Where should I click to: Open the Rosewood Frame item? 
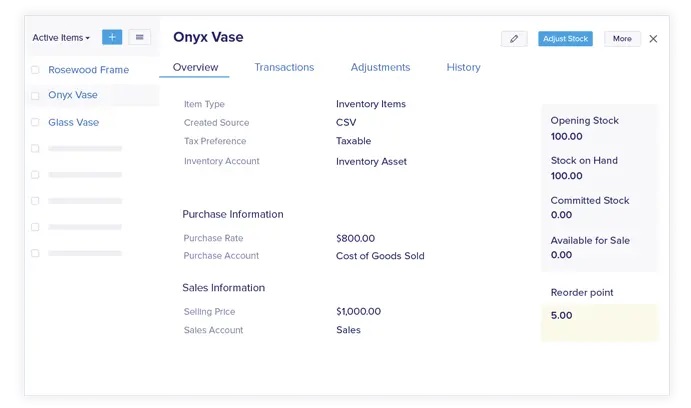[x=88, y=70]
